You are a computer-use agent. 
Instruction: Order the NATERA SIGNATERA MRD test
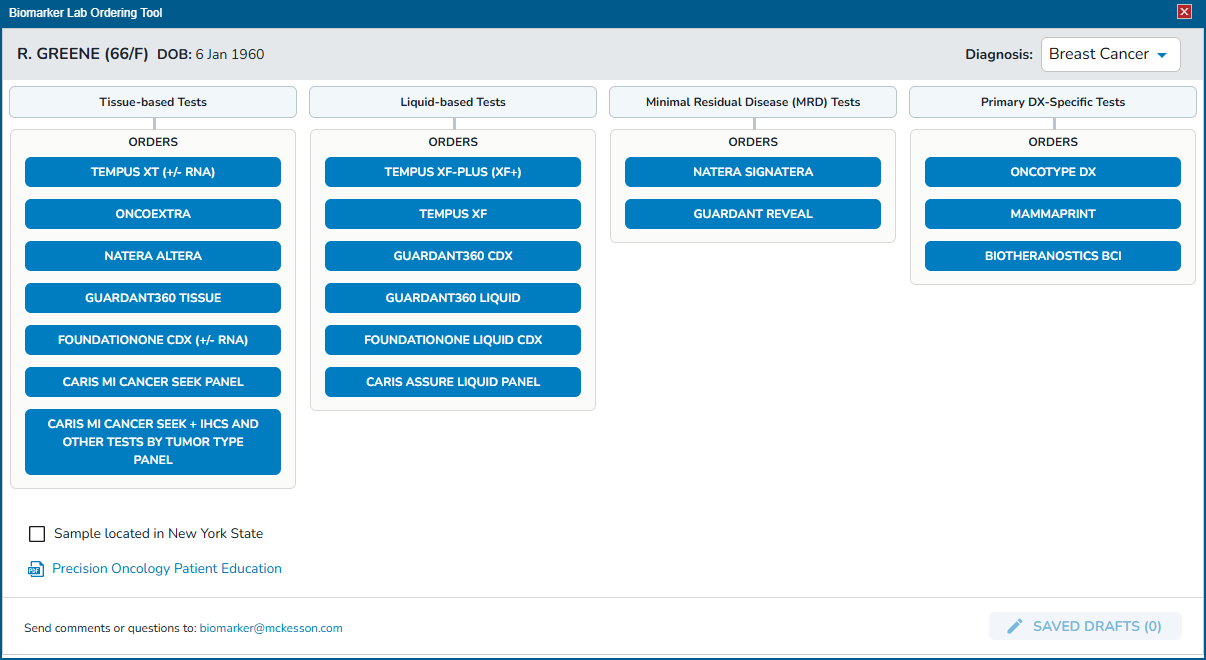752,171
